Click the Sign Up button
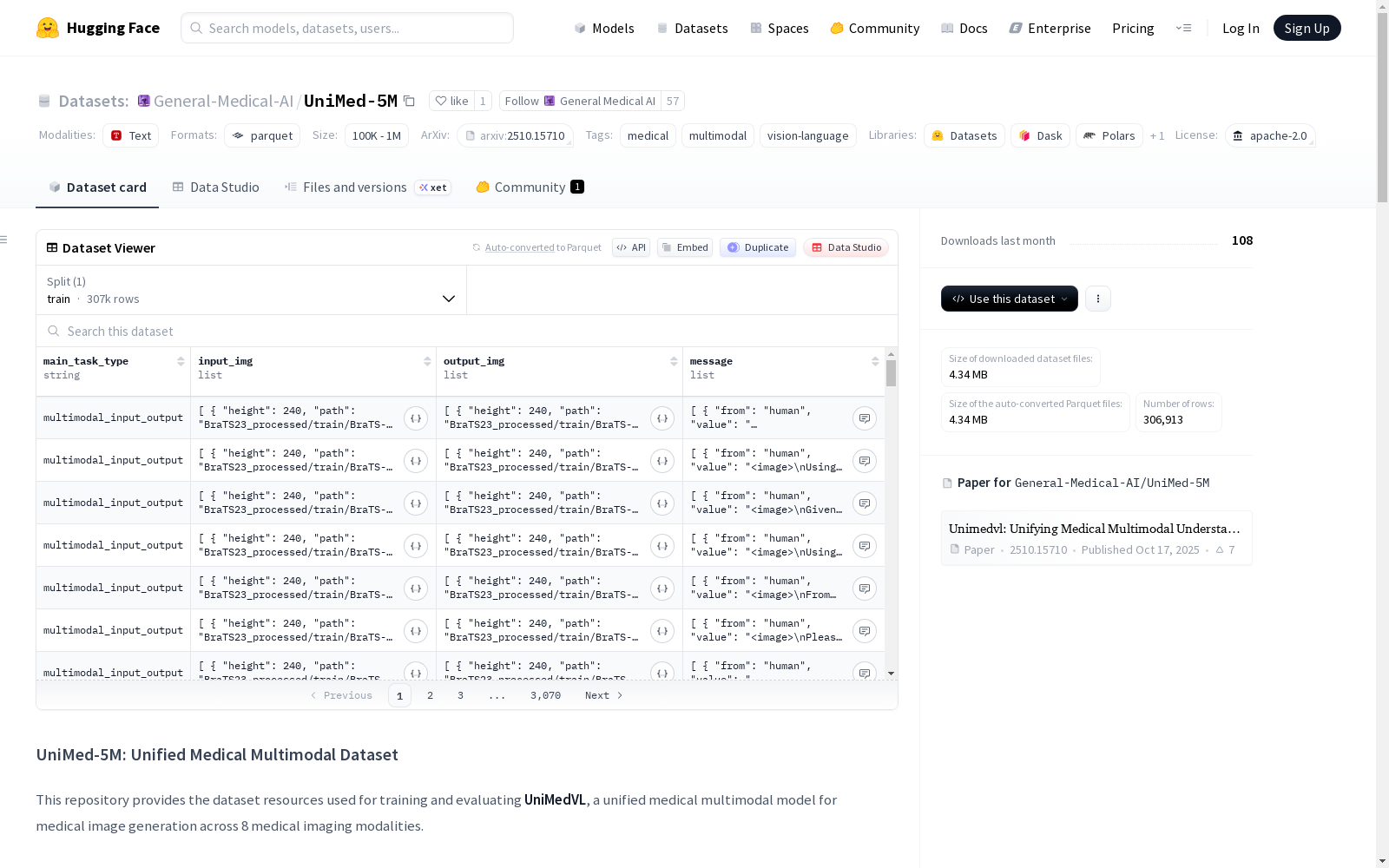 click(1307, 28)
